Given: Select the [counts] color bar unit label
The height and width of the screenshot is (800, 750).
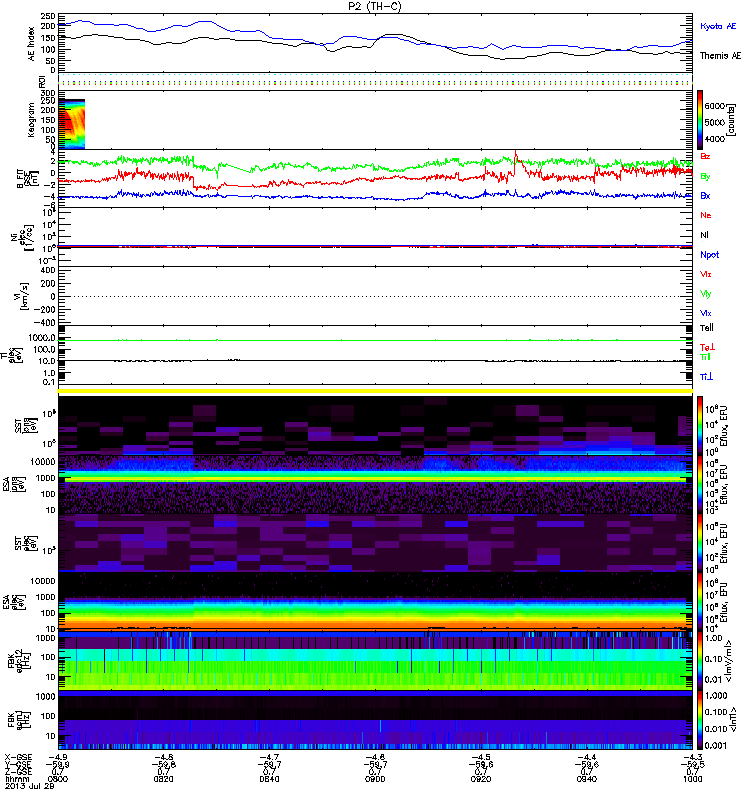Looking at the screenshot, I should 732,120.
